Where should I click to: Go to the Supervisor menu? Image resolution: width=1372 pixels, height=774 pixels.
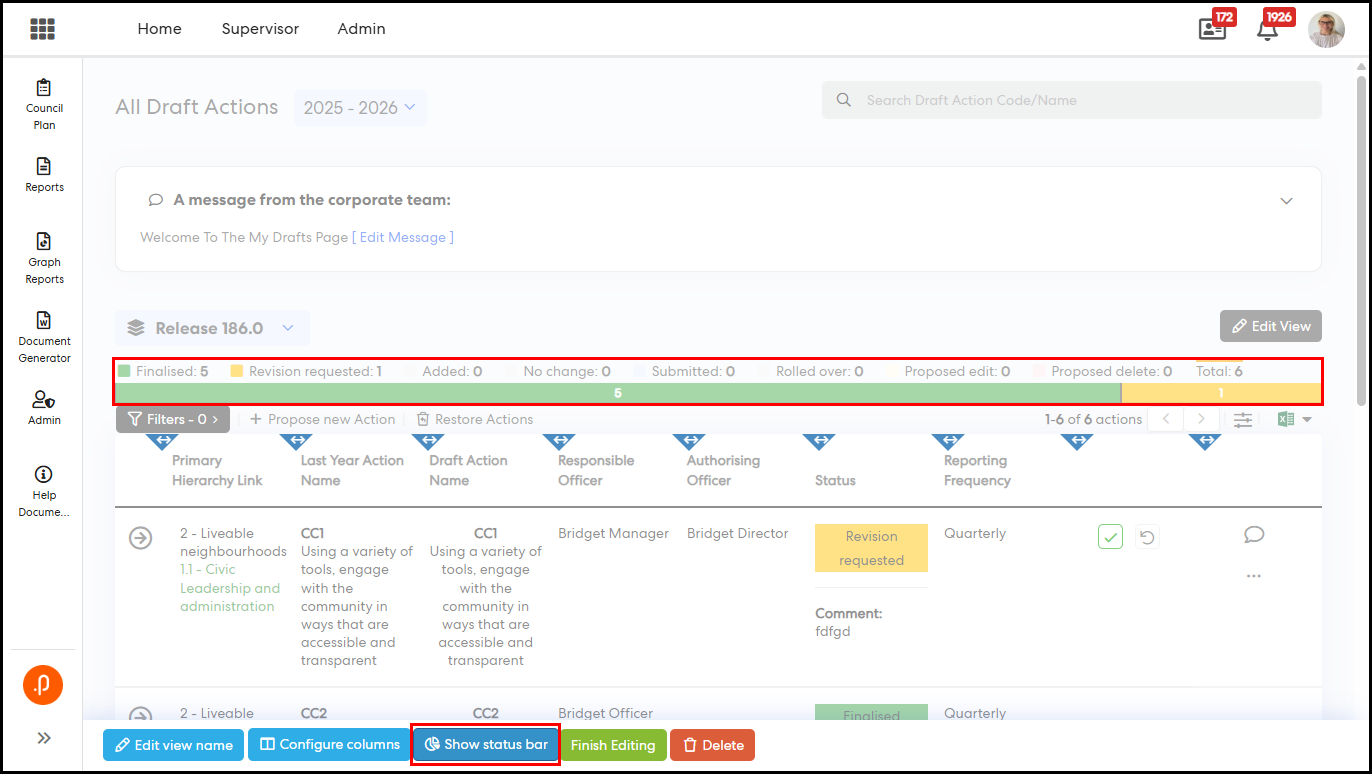pos(260,29)
